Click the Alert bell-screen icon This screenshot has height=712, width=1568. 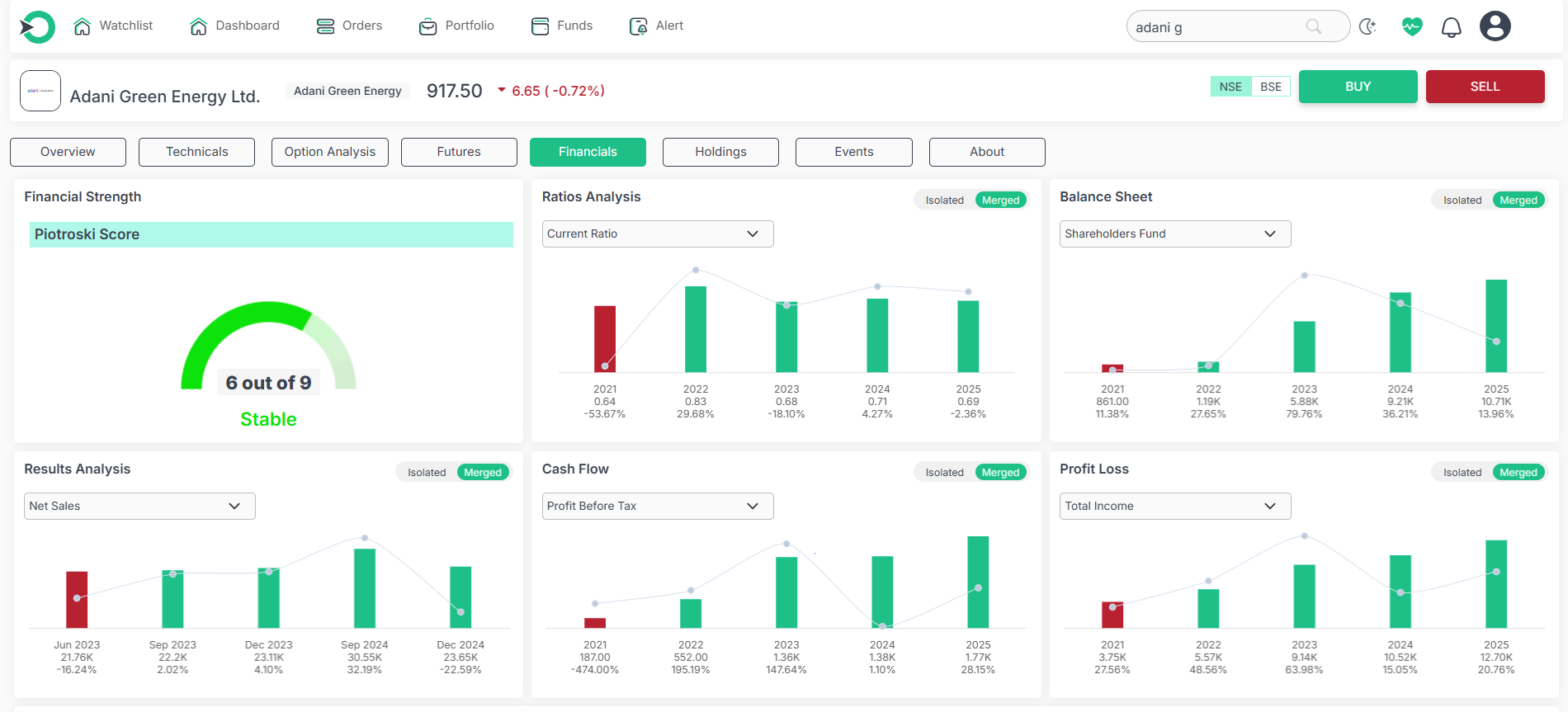point(638,26)
